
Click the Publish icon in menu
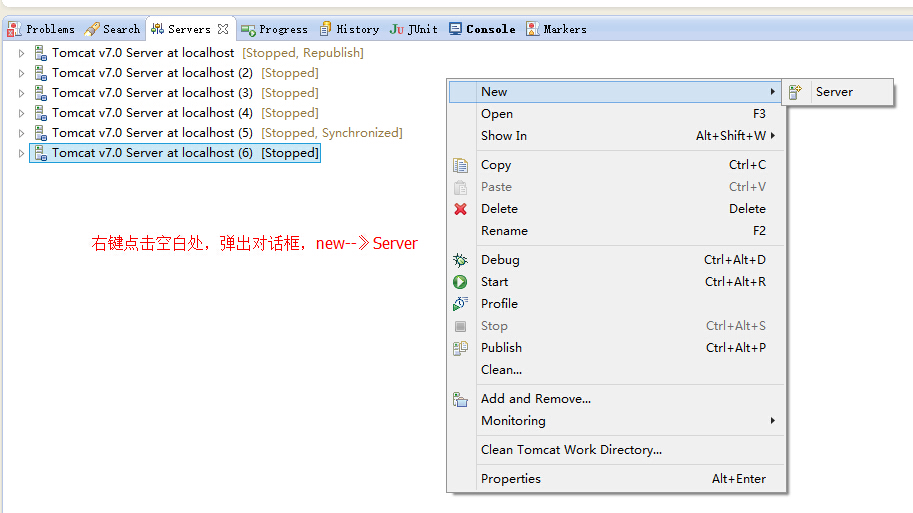pos(461,348)
